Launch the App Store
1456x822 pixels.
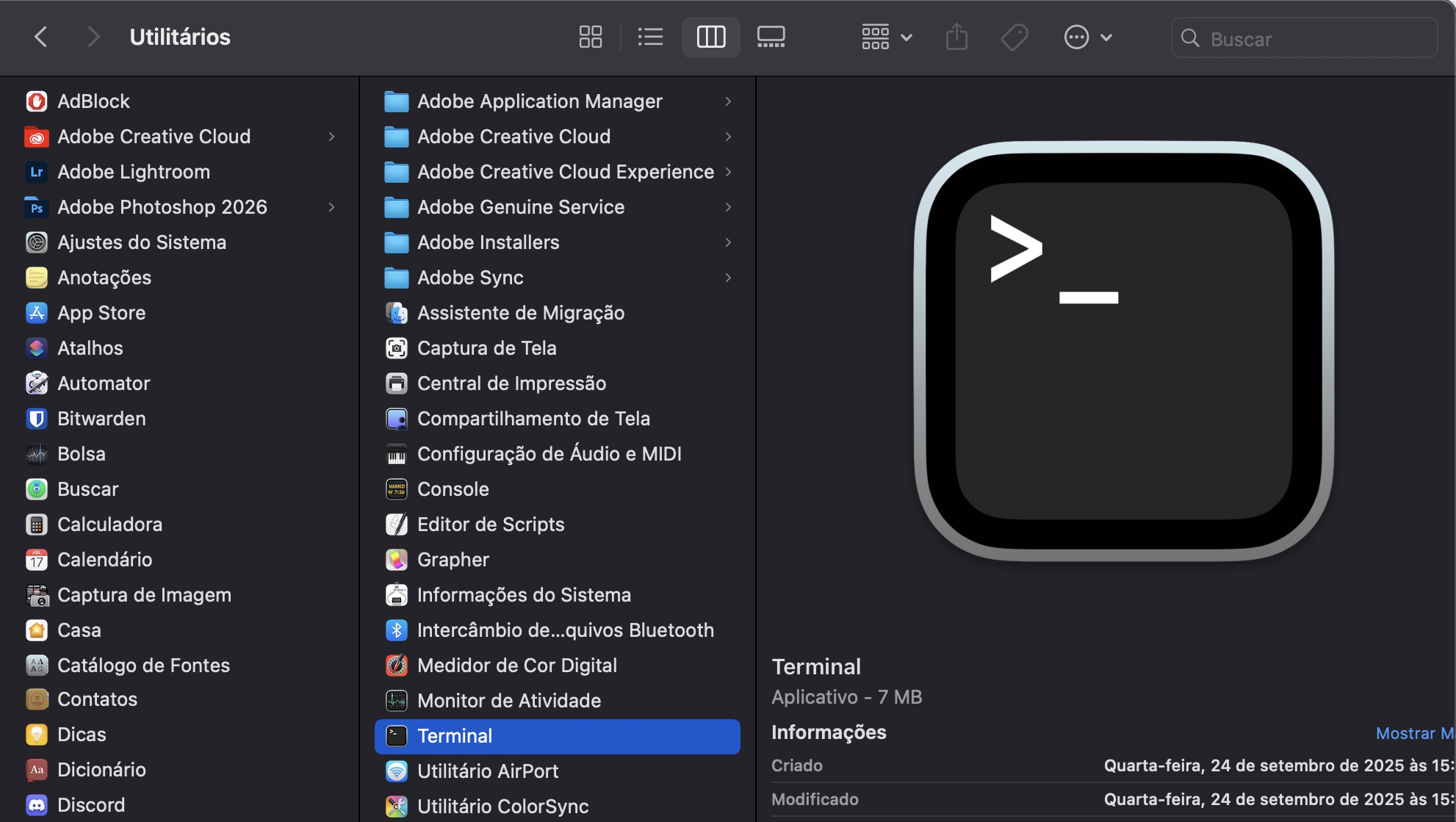pyautogui.click(x=101, y=312)
